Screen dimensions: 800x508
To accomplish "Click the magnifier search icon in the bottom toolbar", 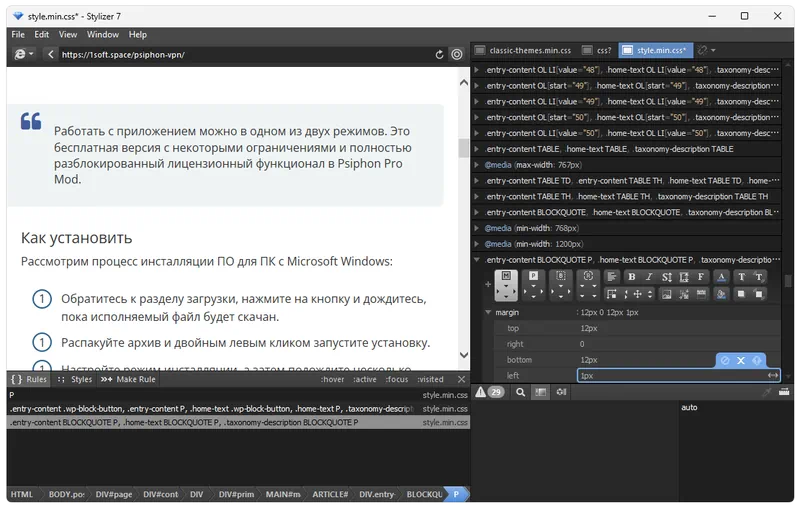I will click(x=520, y=392).
